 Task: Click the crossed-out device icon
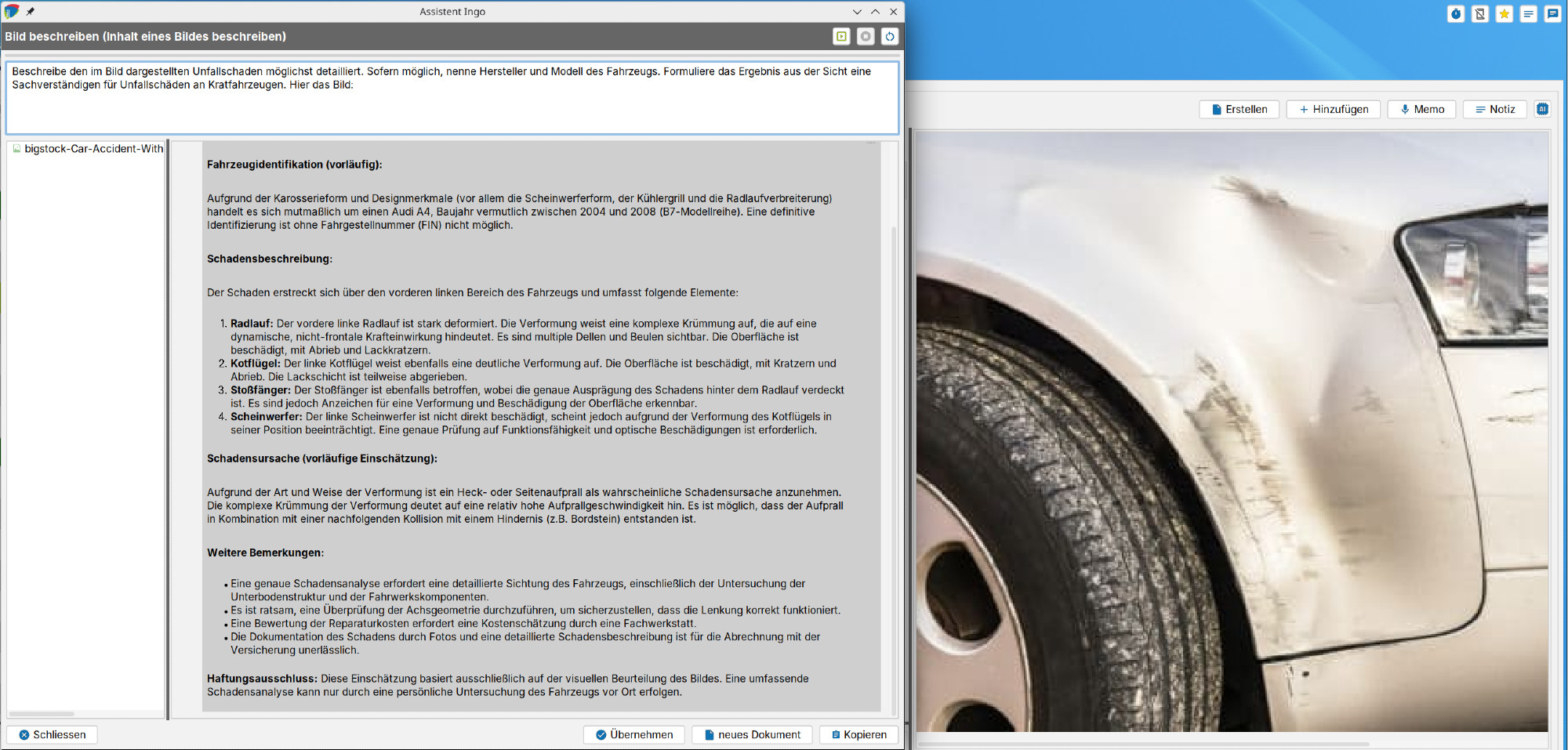tap(1480, 13)
